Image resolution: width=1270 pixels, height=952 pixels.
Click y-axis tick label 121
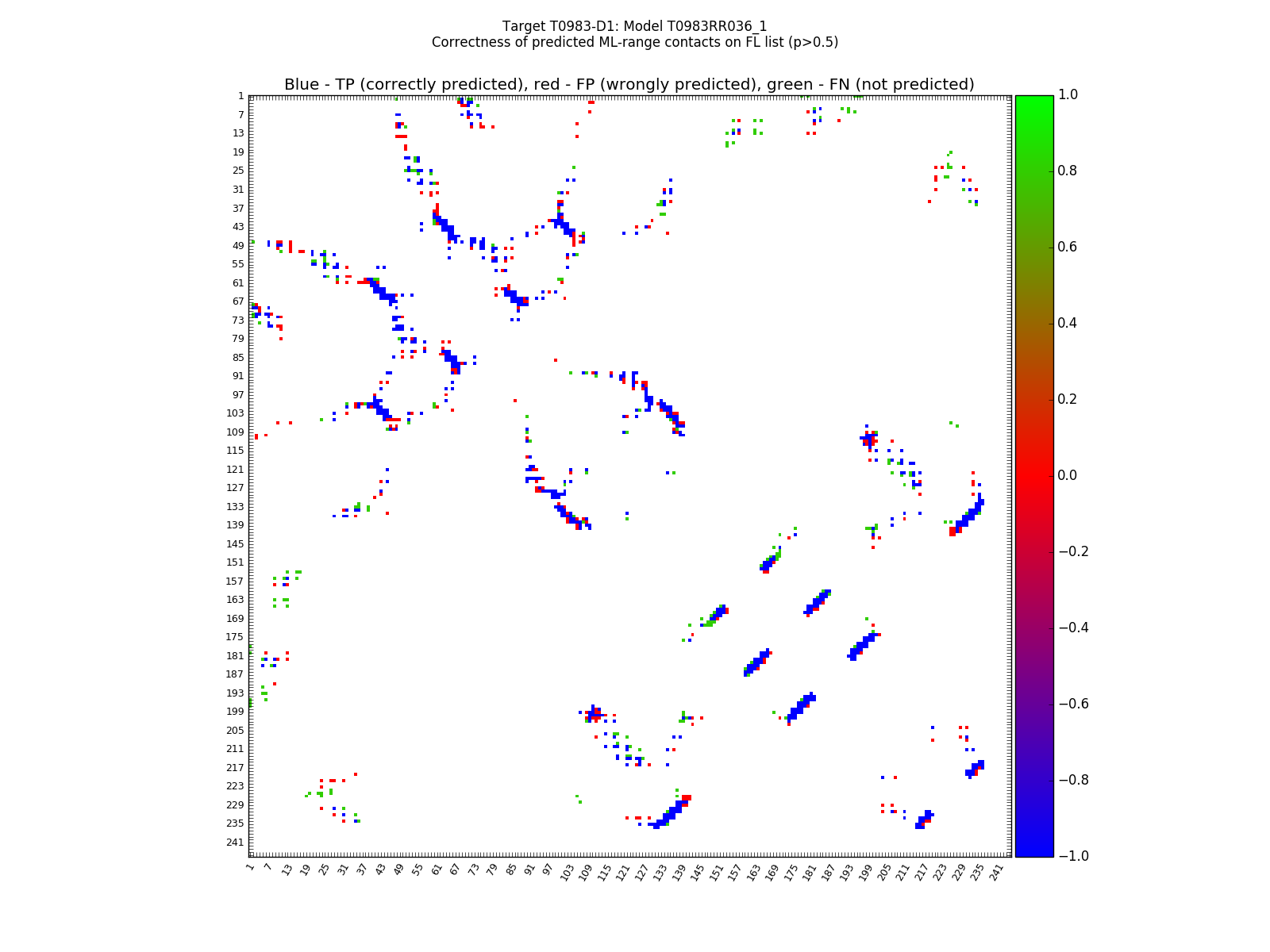tap(235, 470)
